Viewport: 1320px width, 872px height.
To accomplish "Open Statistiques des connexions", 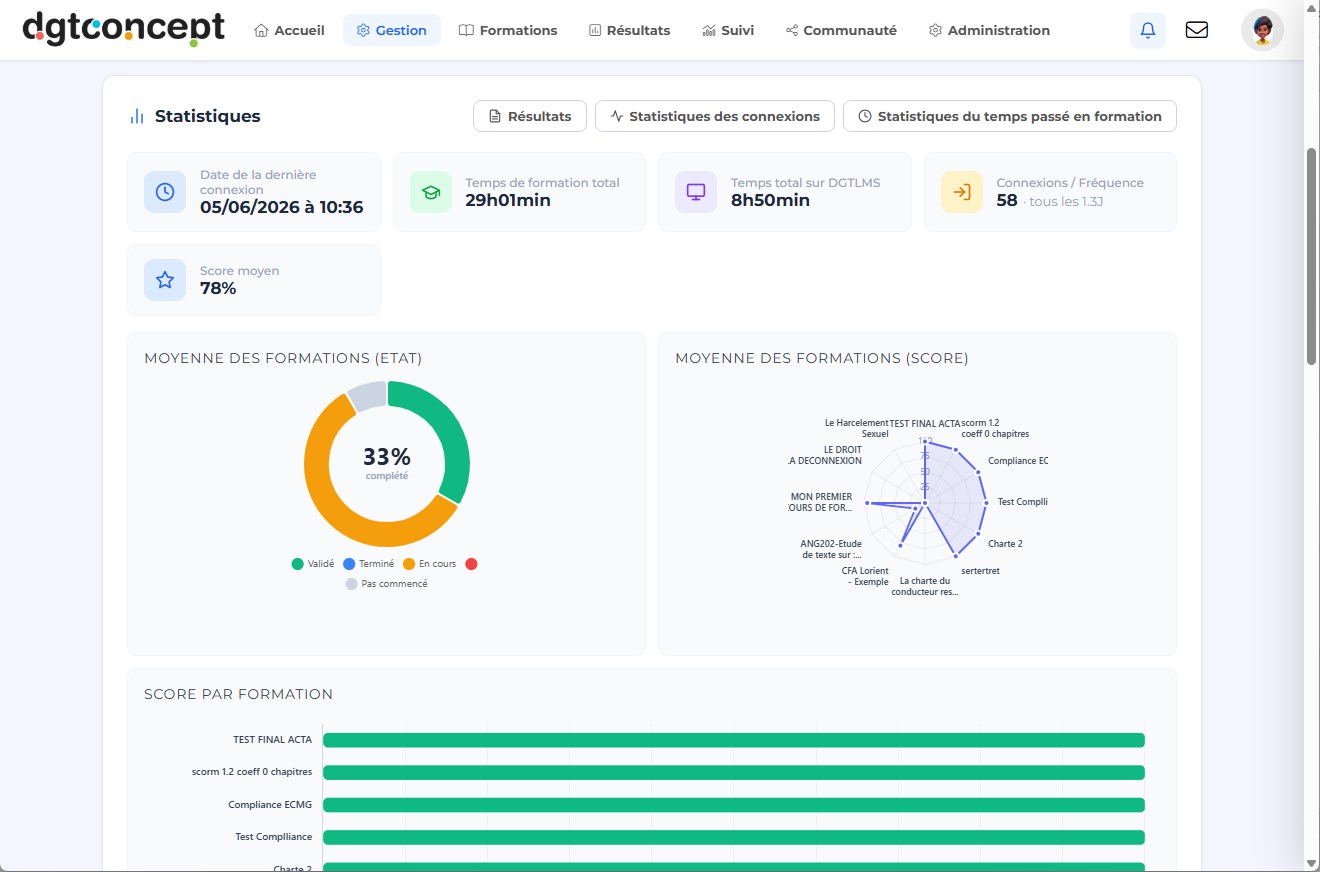I will [x=715, y=116].
